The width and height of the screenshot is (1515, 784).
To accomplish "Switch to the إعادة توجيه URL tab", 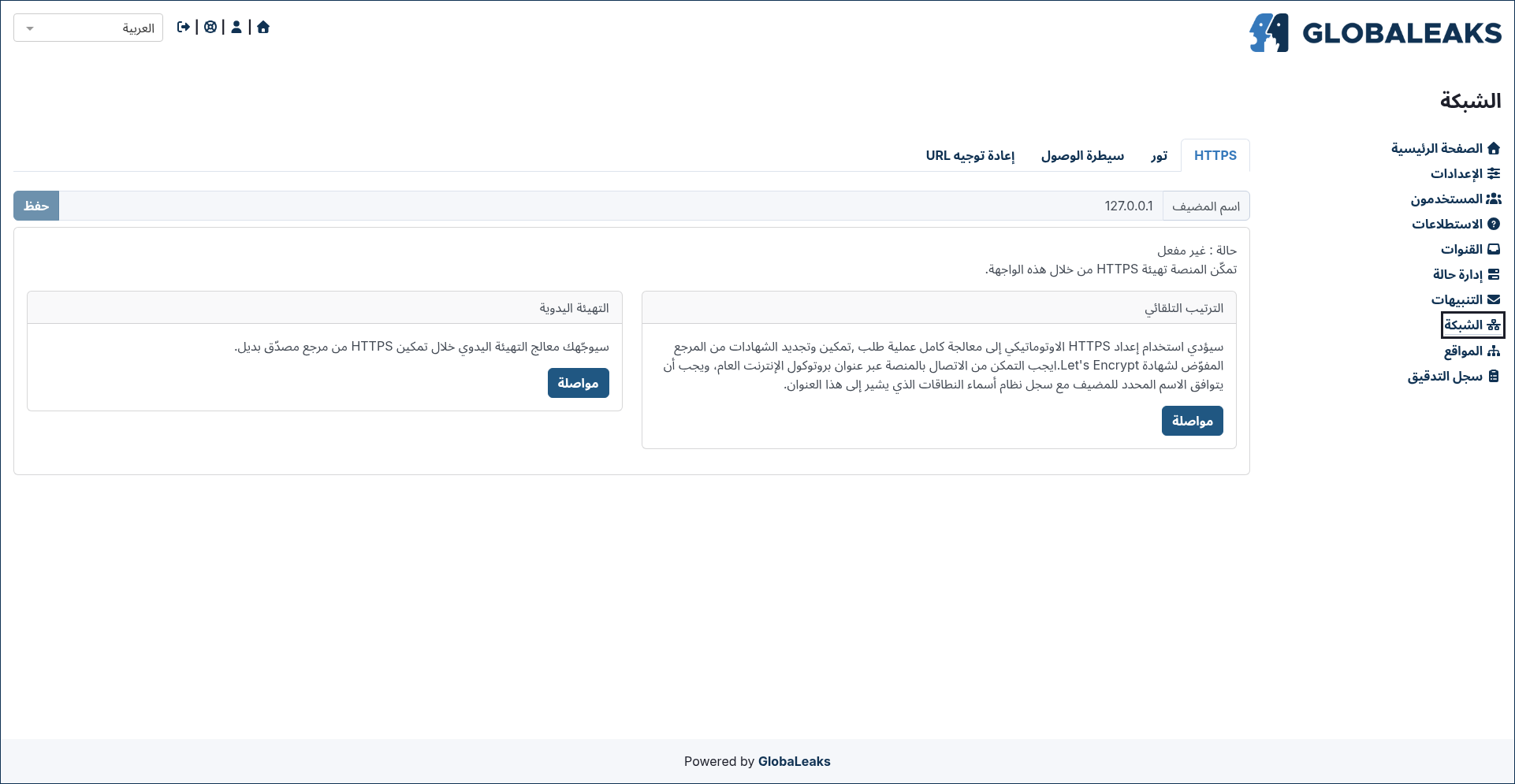I will point(970,155).
